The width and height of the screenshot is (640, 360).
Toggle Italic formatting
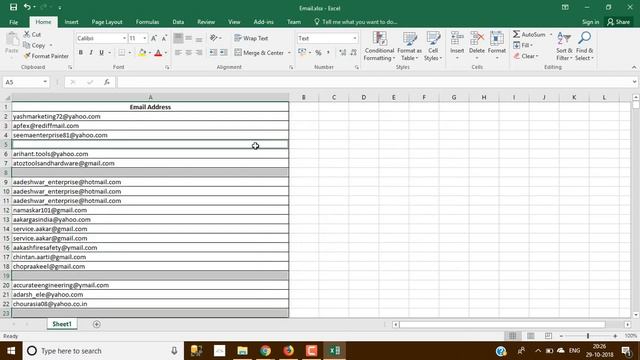point(91,53)
